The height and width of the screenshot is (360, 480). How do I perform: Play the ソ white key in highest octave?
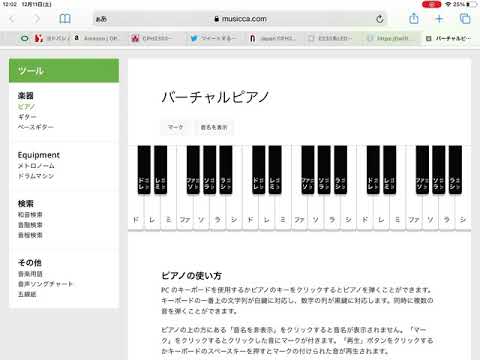430,213
